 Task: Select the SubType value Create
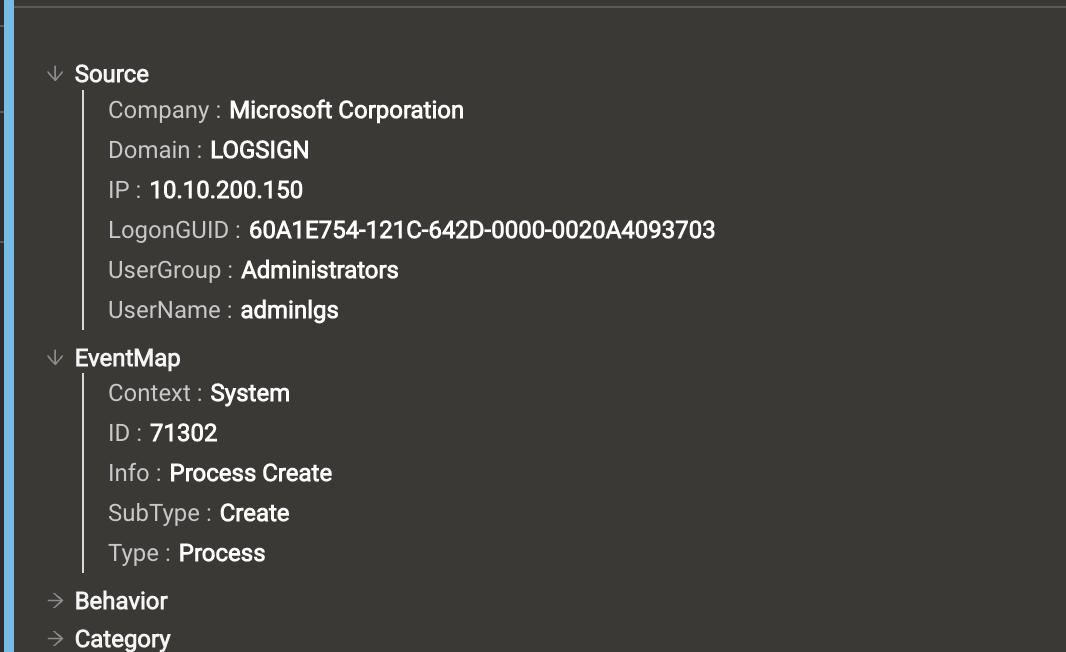click(x=255, y=513)
